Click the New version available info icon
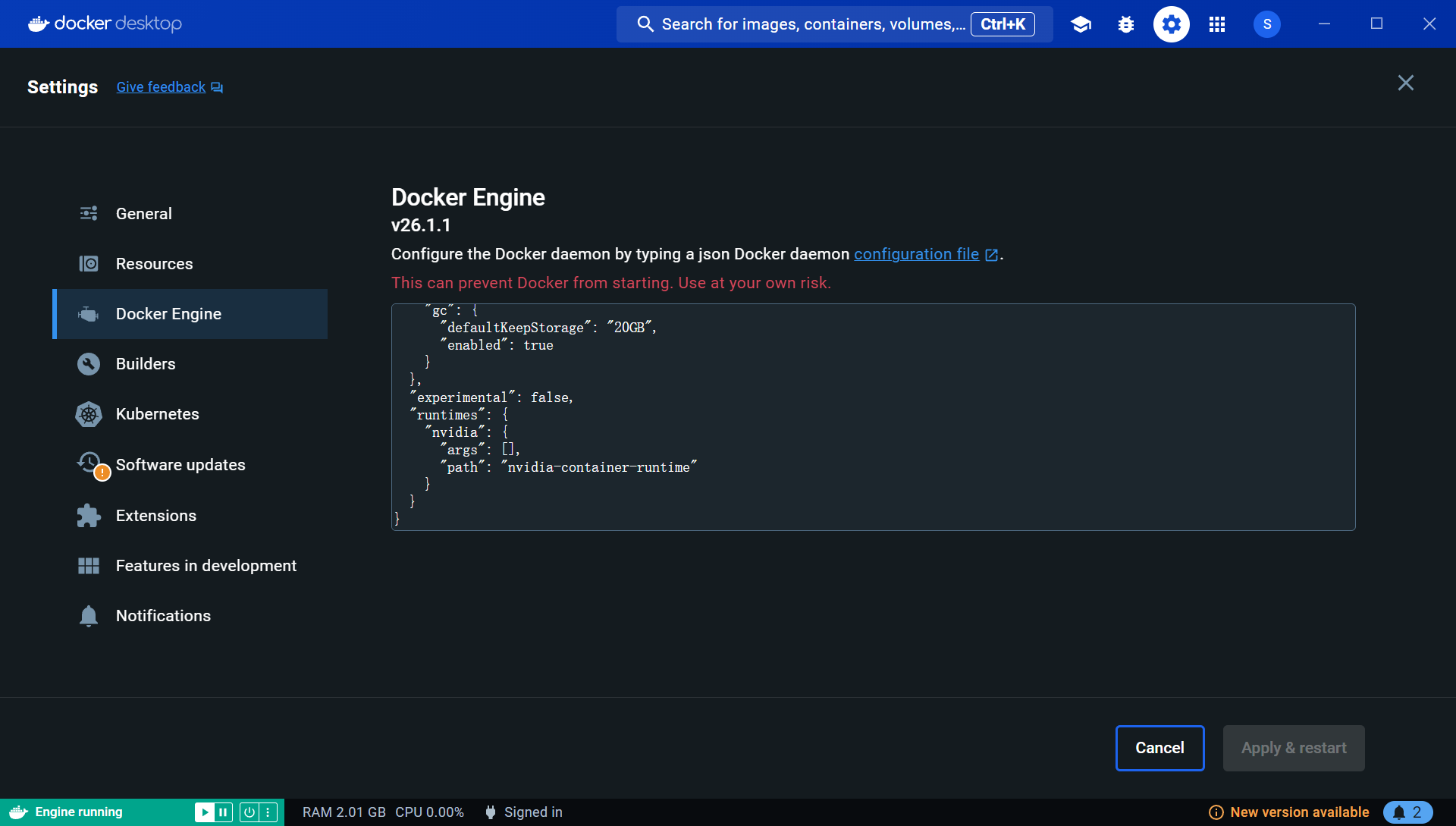The width and height of the screenshot is (1456, 826). pyautogui.click(x=1216, y=812)
